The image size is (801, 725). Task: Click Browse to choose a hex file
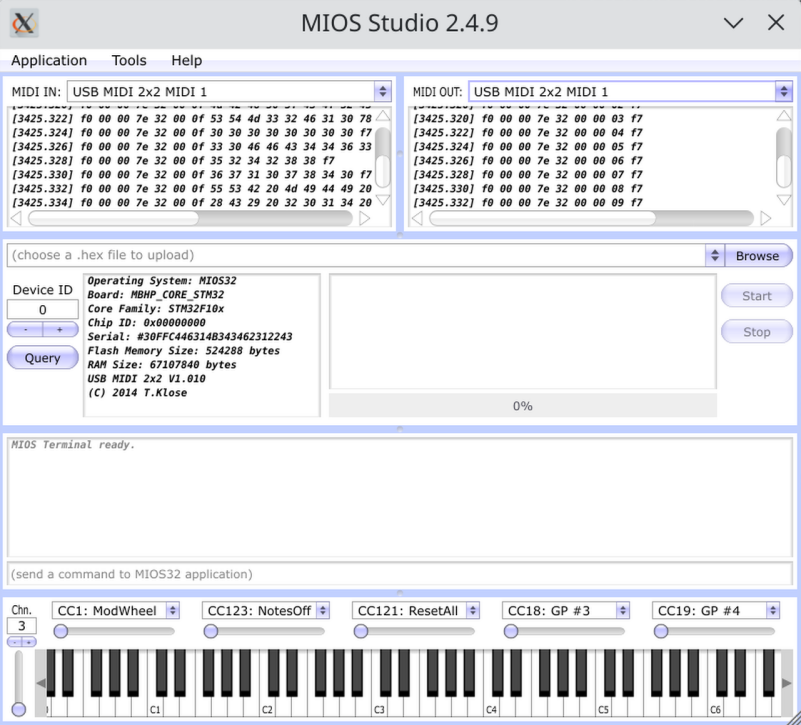coord(756,255)
